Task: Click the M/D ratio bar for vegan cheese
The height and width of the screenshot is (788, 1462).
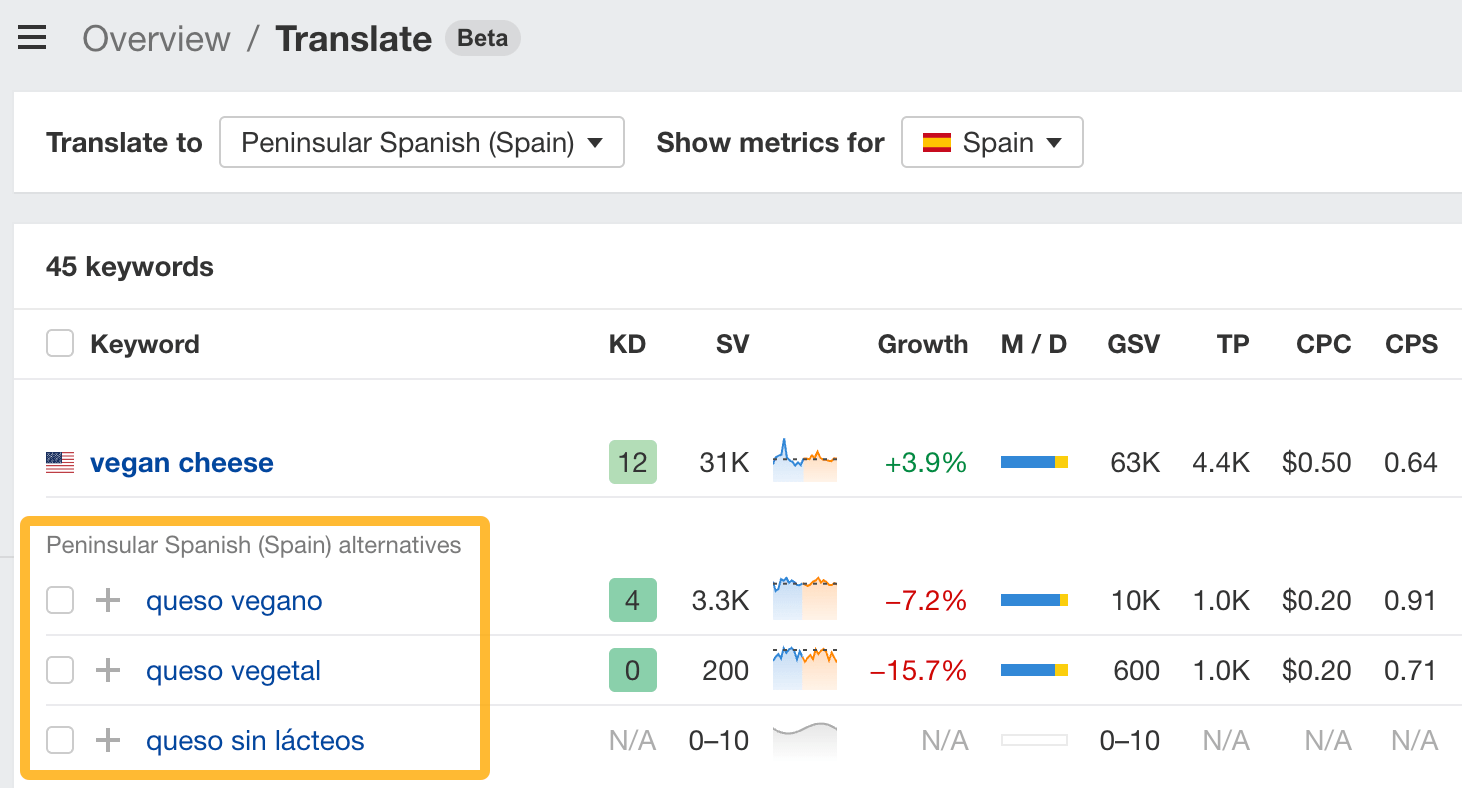Action: (x=1033, y=462)
